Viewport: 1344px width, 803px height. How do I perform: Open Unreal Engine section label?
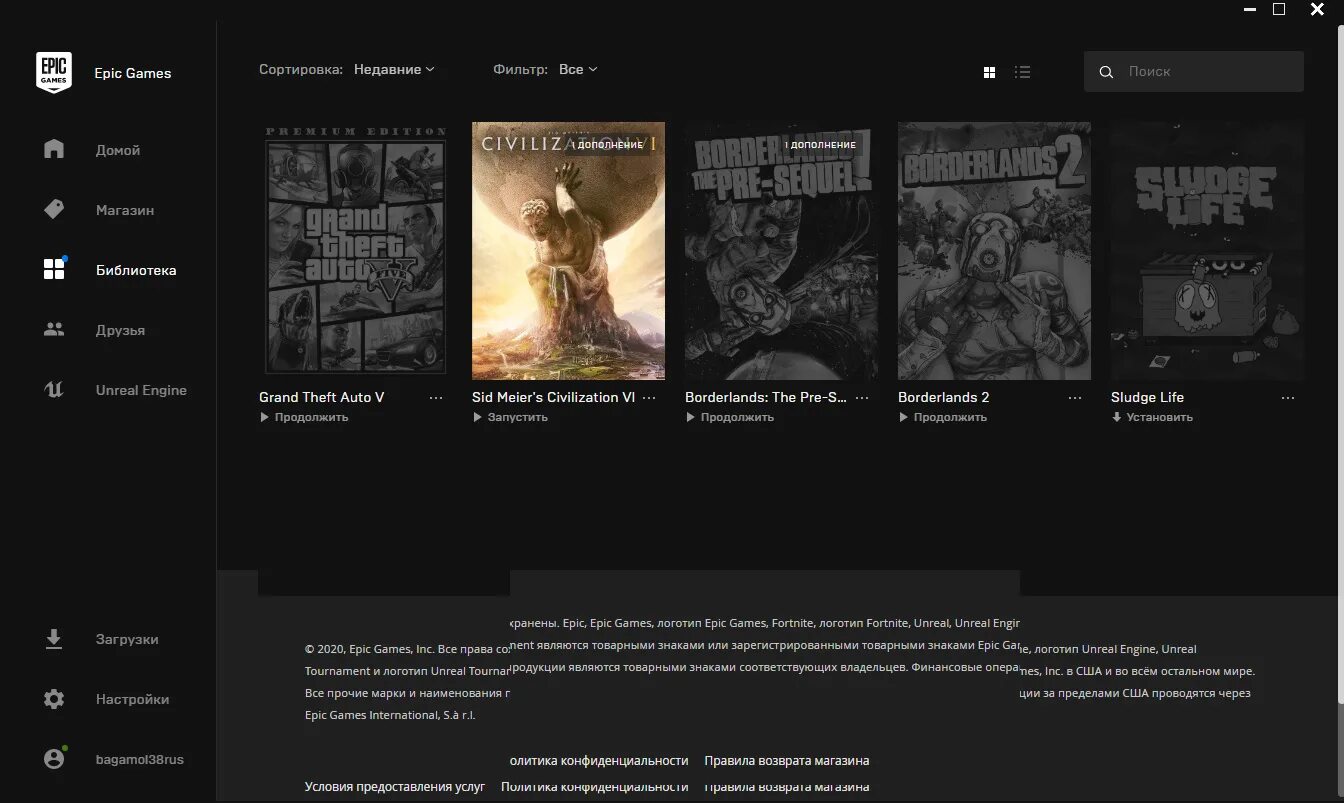click(x=141, y=390)
